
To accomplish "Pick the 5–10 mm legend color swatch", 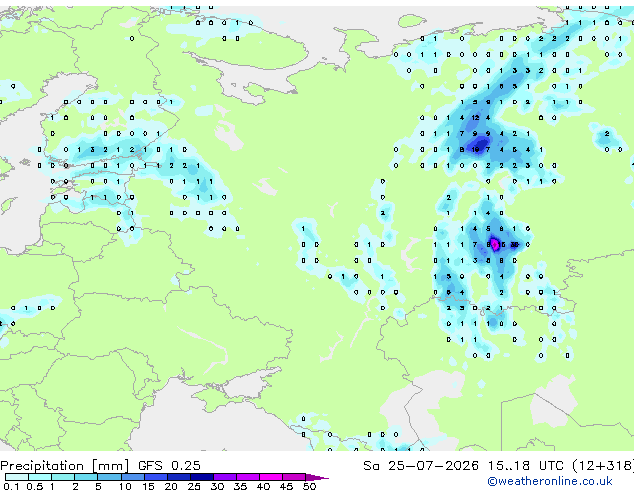I will point(109,477).
